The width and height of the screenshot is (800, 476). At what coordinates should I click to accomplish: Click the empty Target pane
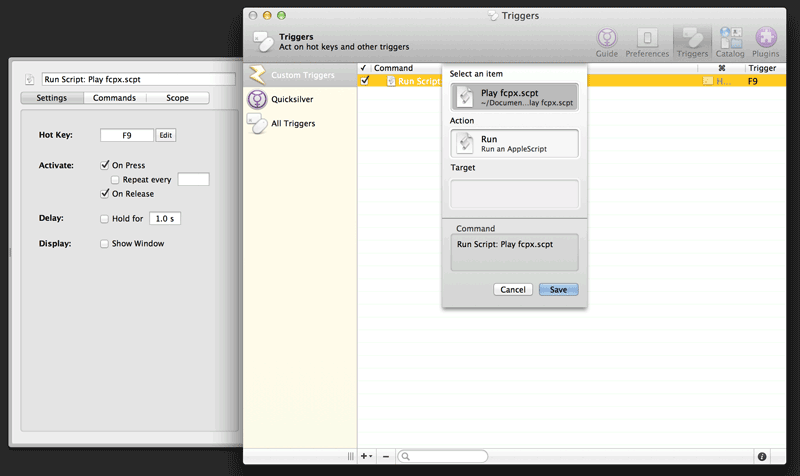click(x=514, y=193)
